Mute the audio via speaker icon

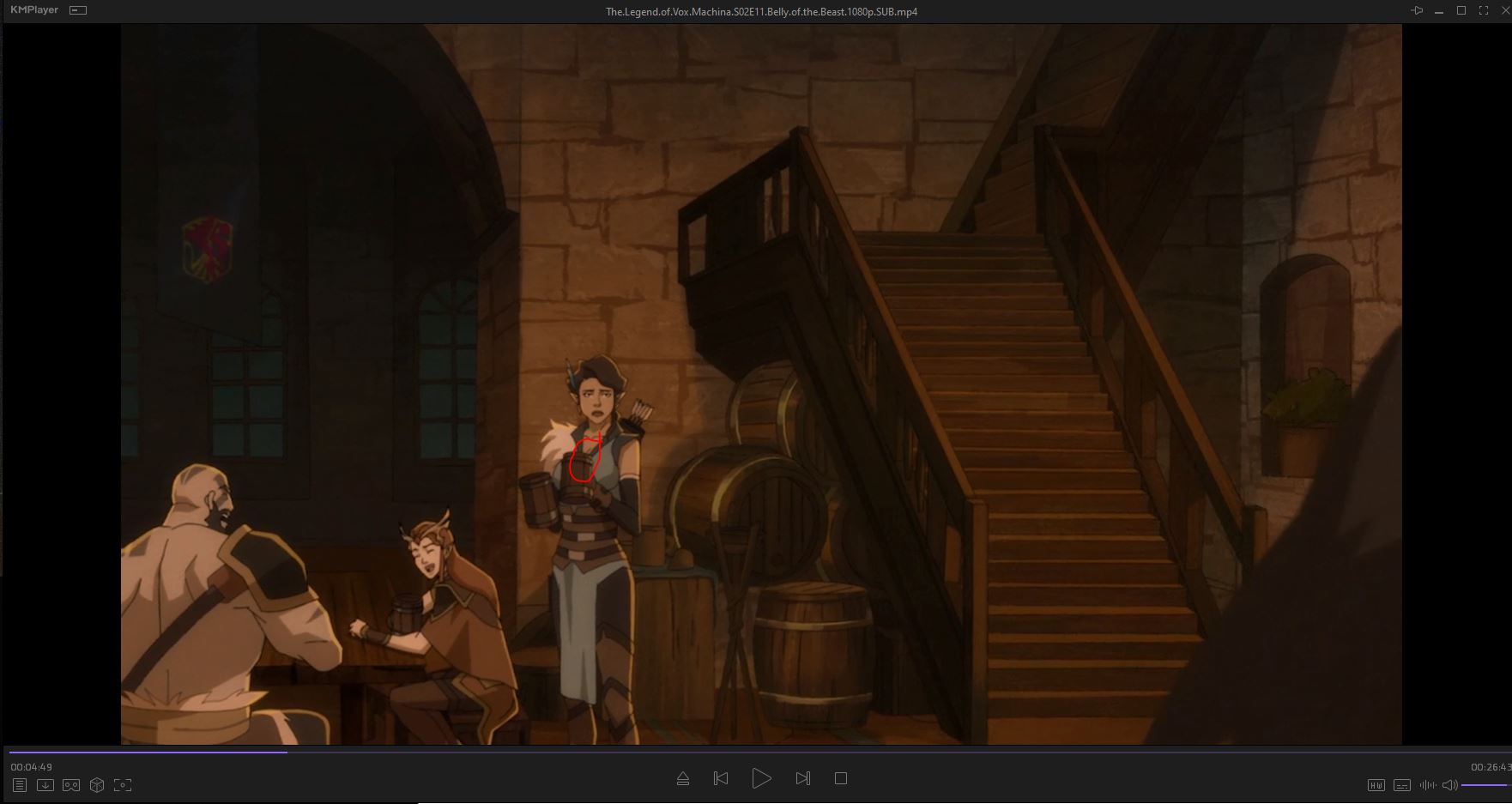click(x=1449, y=785)
